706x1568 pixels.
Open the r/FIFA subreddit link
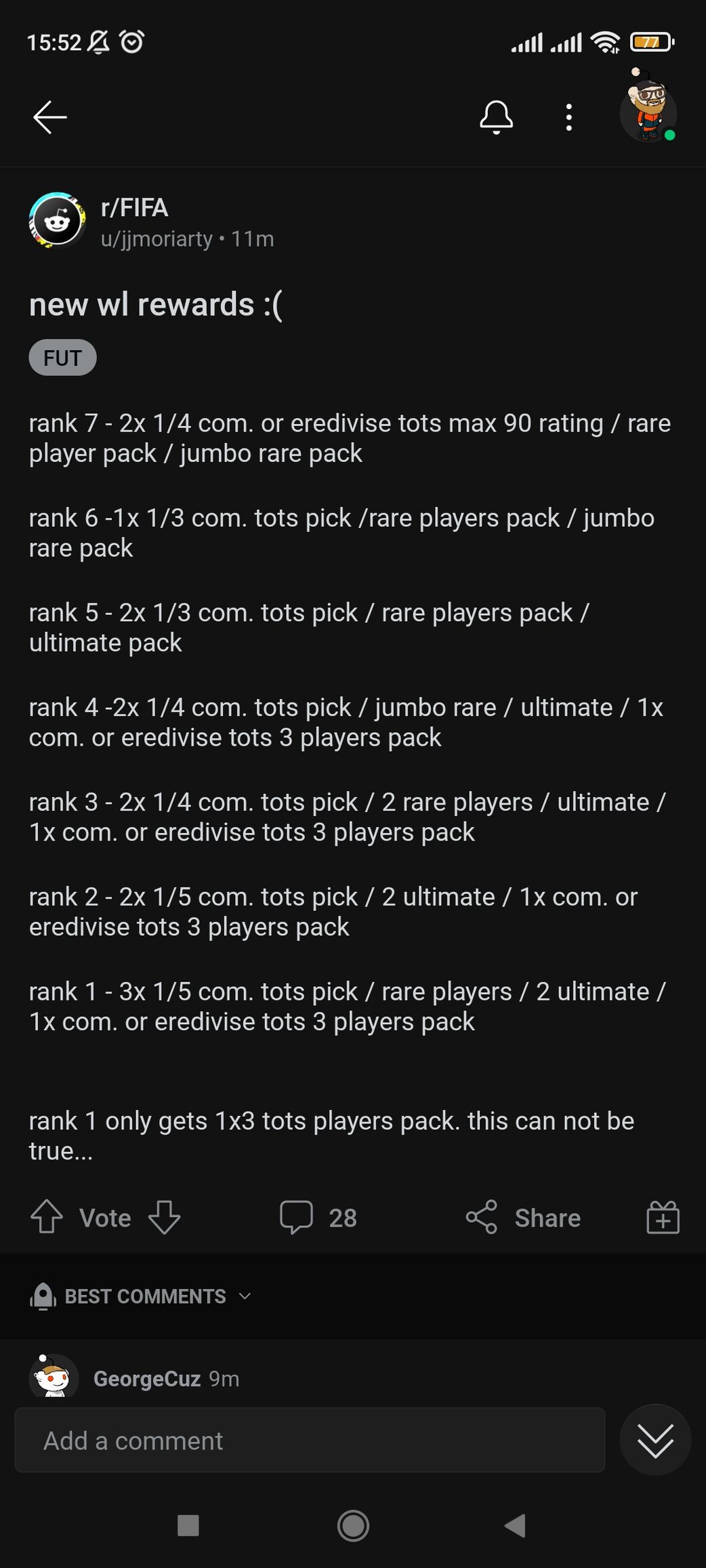pos(134,208)
